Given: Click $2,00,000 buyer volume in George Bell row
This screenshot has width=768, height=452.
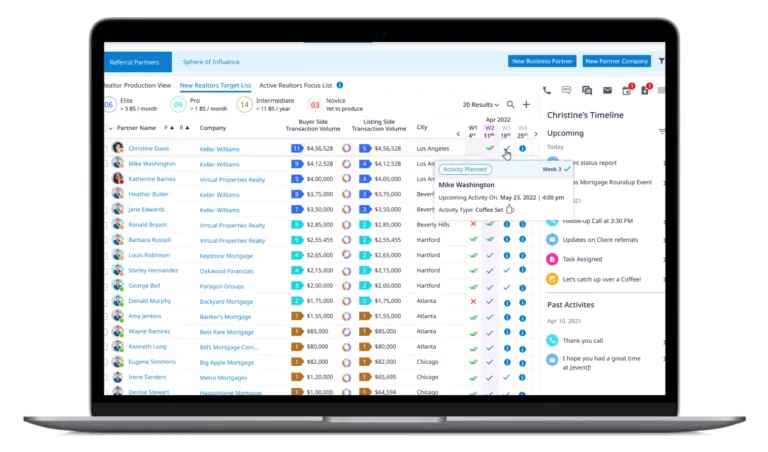Looking at the screenshot, I should 320,285.
